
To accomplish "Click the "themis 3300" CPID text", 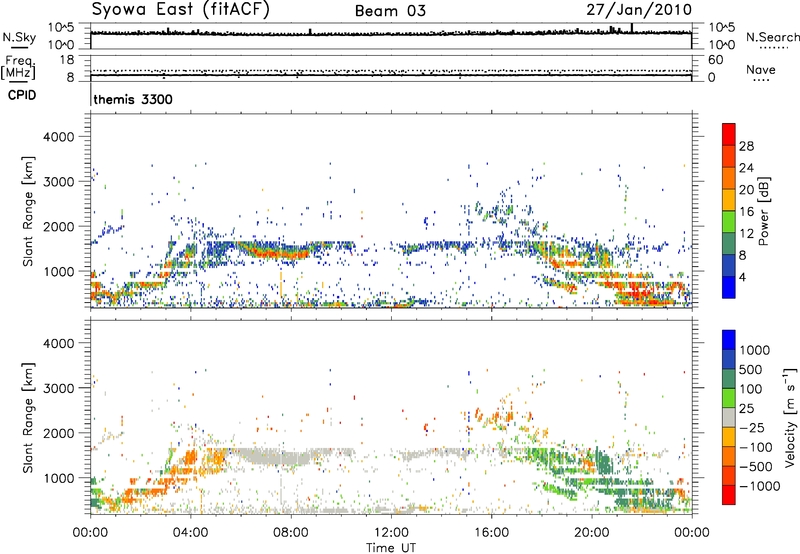I will tap(133, 99).
